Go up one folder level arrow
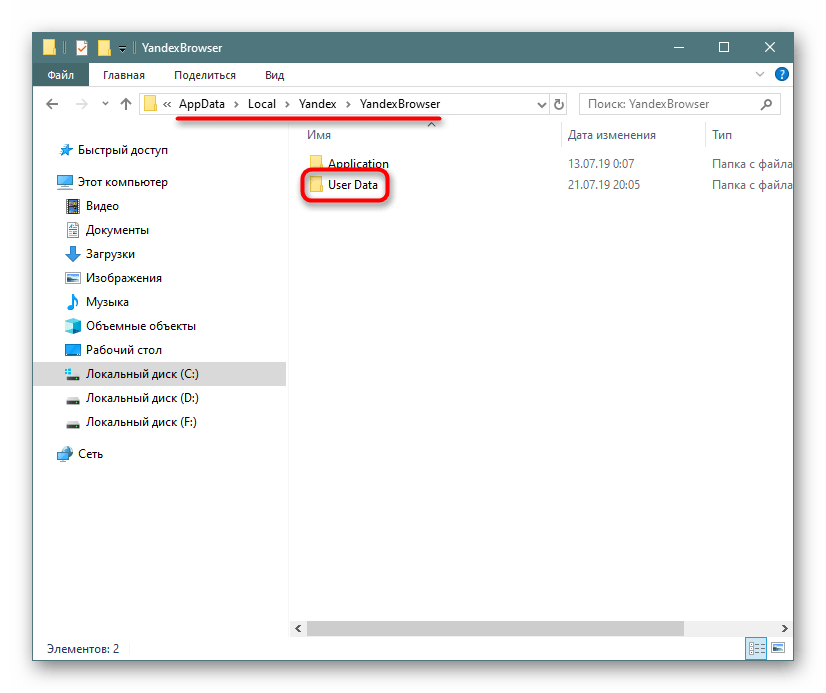The height and width of the screenshot is (693, 826). (125, 104)
